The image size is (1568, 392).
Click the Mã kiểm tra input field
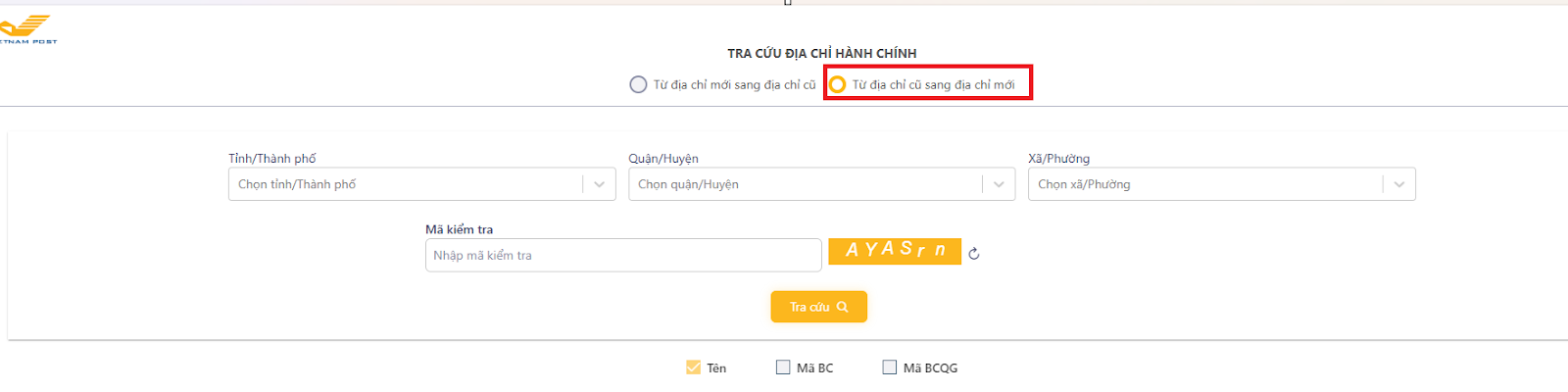tap(623, 255)
